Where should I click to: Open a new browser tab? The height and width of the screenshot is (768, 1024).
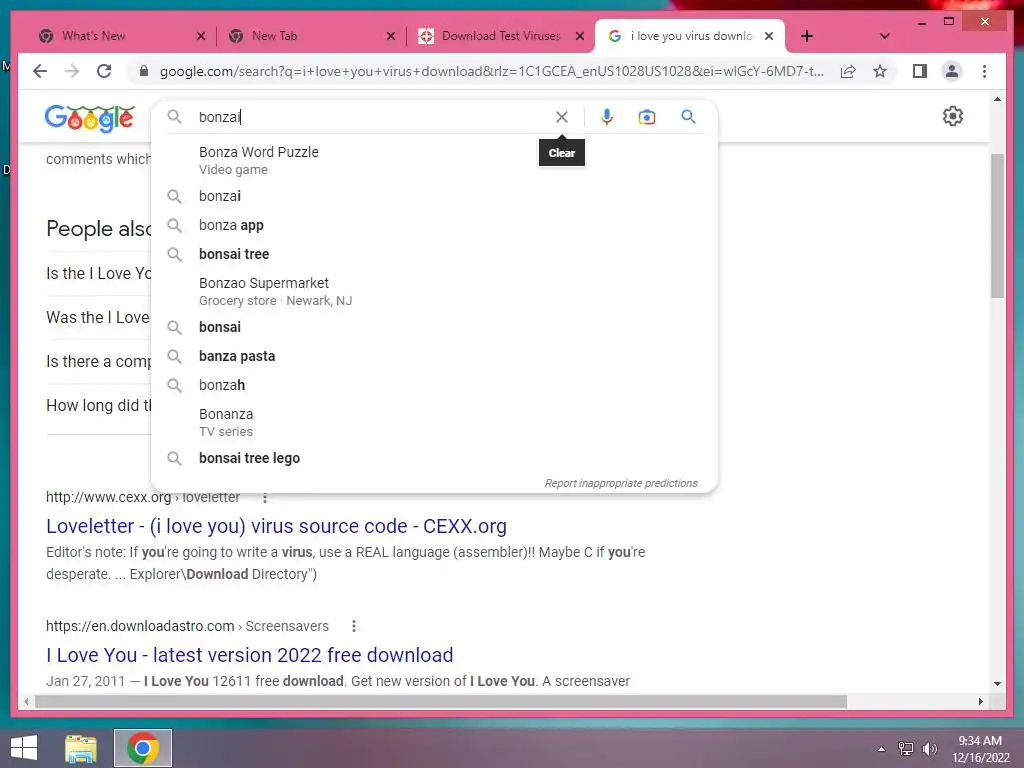(807, 36)
